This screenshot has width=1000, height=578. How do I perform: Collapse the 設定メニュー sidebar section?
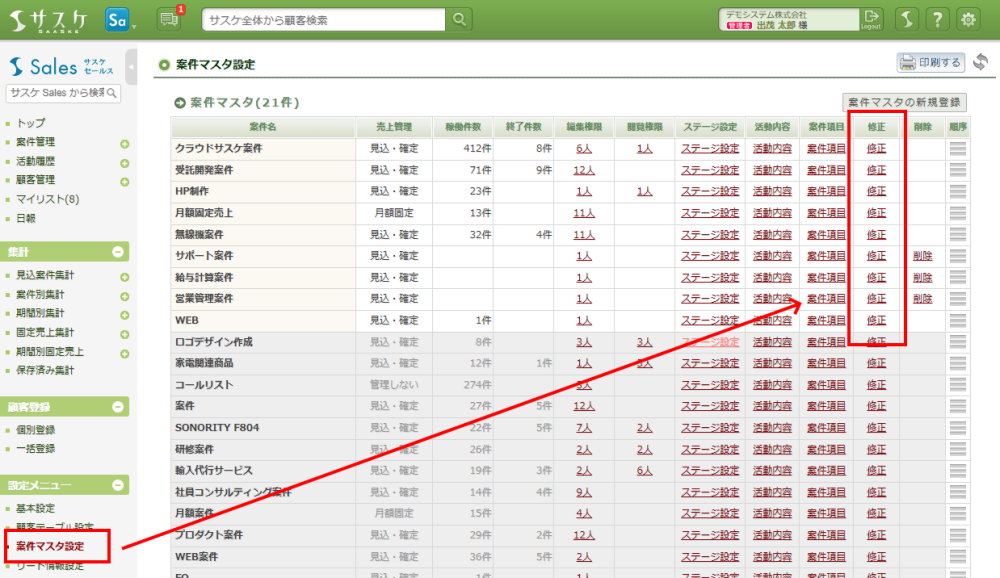118,486
